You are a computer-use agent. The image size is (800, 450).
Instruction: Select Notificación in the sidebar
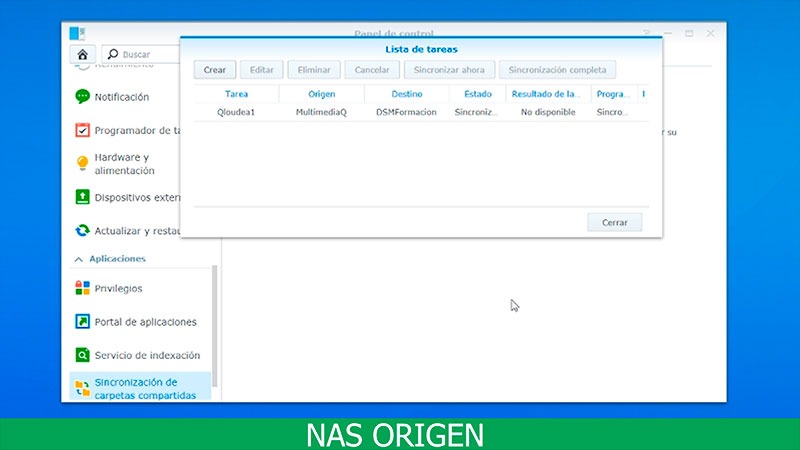click(121, 97)
